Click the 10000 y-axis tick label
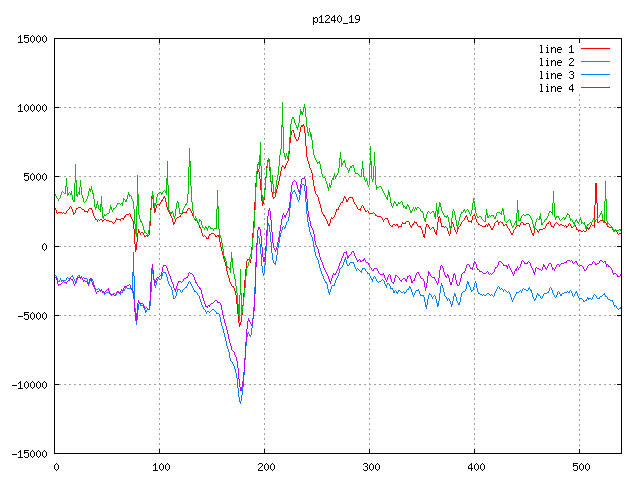 click(x=32, y=108)
